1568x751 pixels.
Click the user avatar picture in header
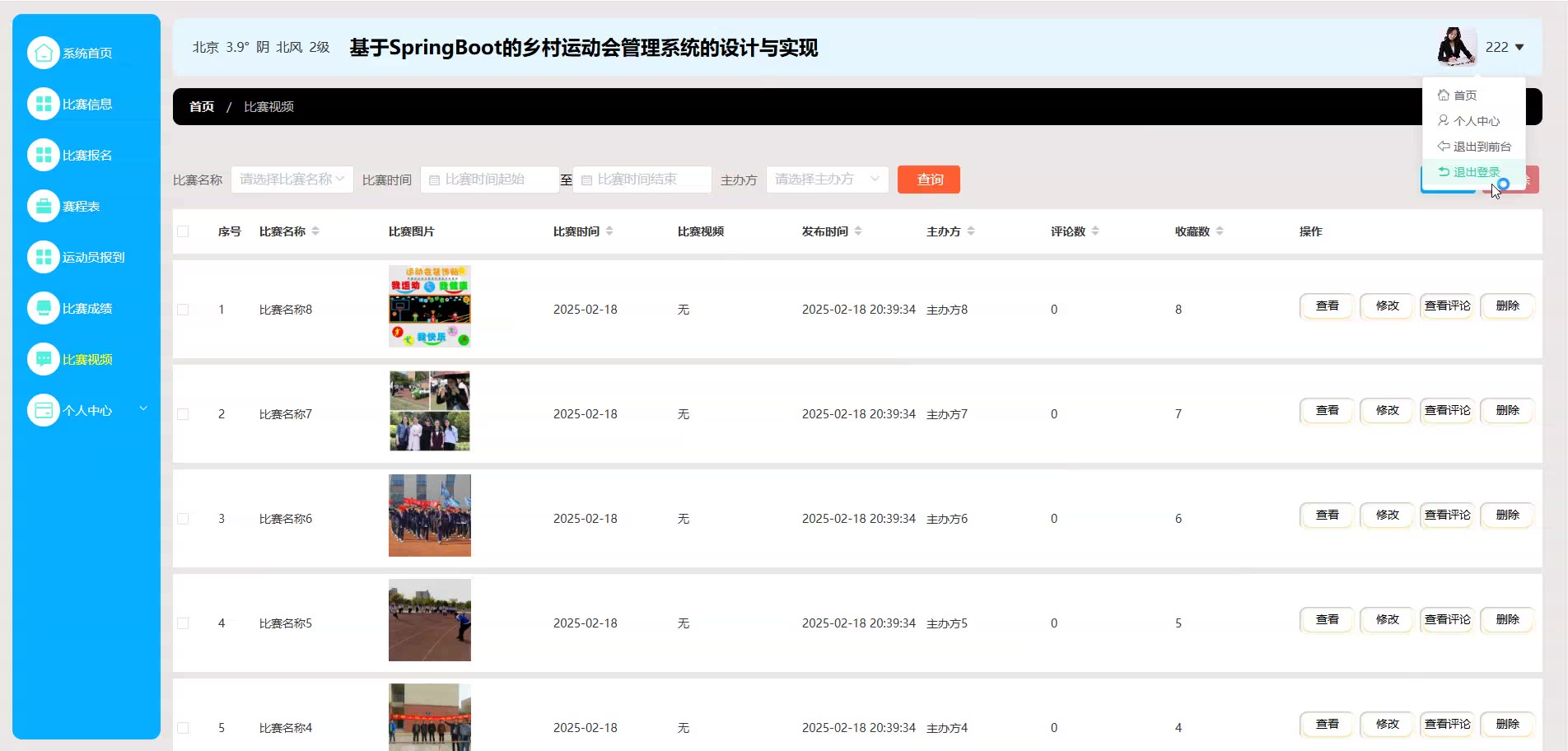1456,47
